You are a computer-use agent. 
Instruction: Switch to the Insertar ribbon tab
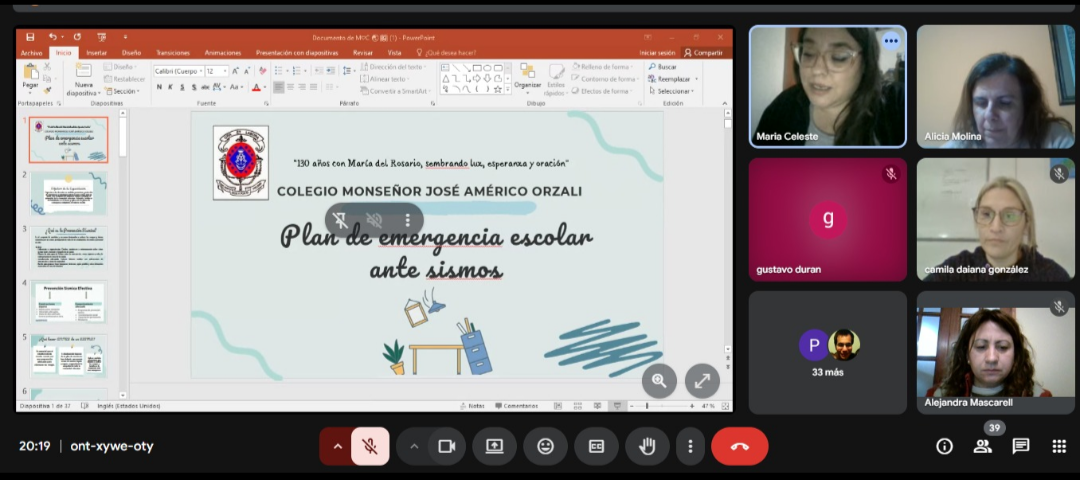click(x=96, y=53)
